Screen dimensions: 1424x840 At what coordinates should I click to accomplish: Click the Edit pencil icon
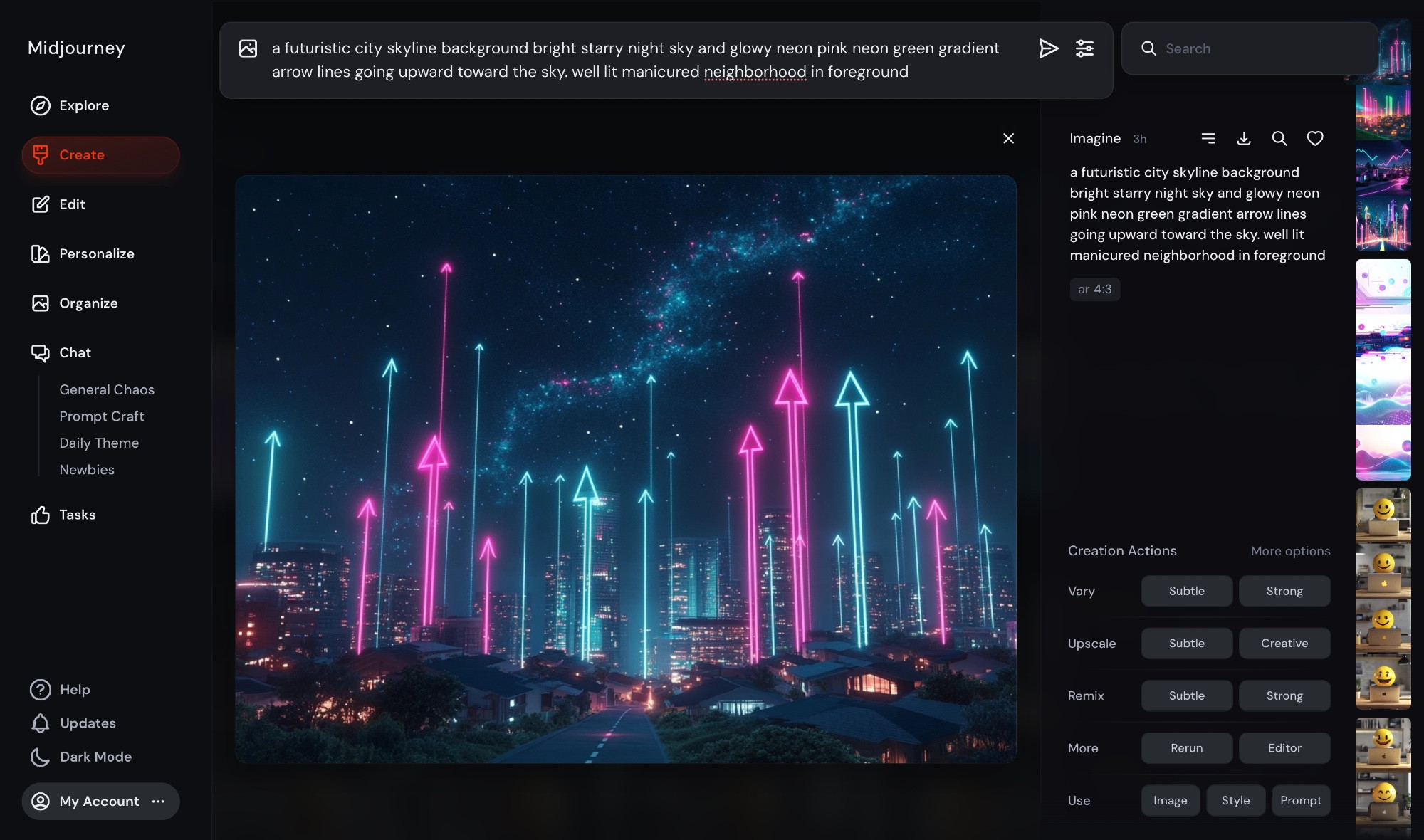pyautogui.click(x=41, y=204)
